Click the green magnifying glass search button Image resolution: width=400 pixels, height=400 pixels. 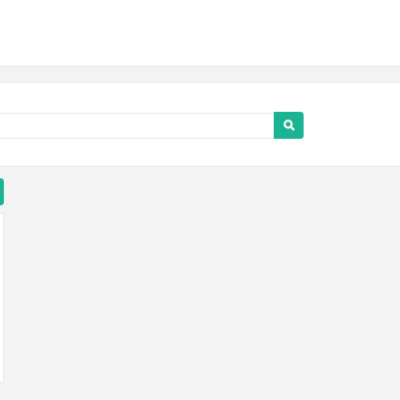point(289,125)
